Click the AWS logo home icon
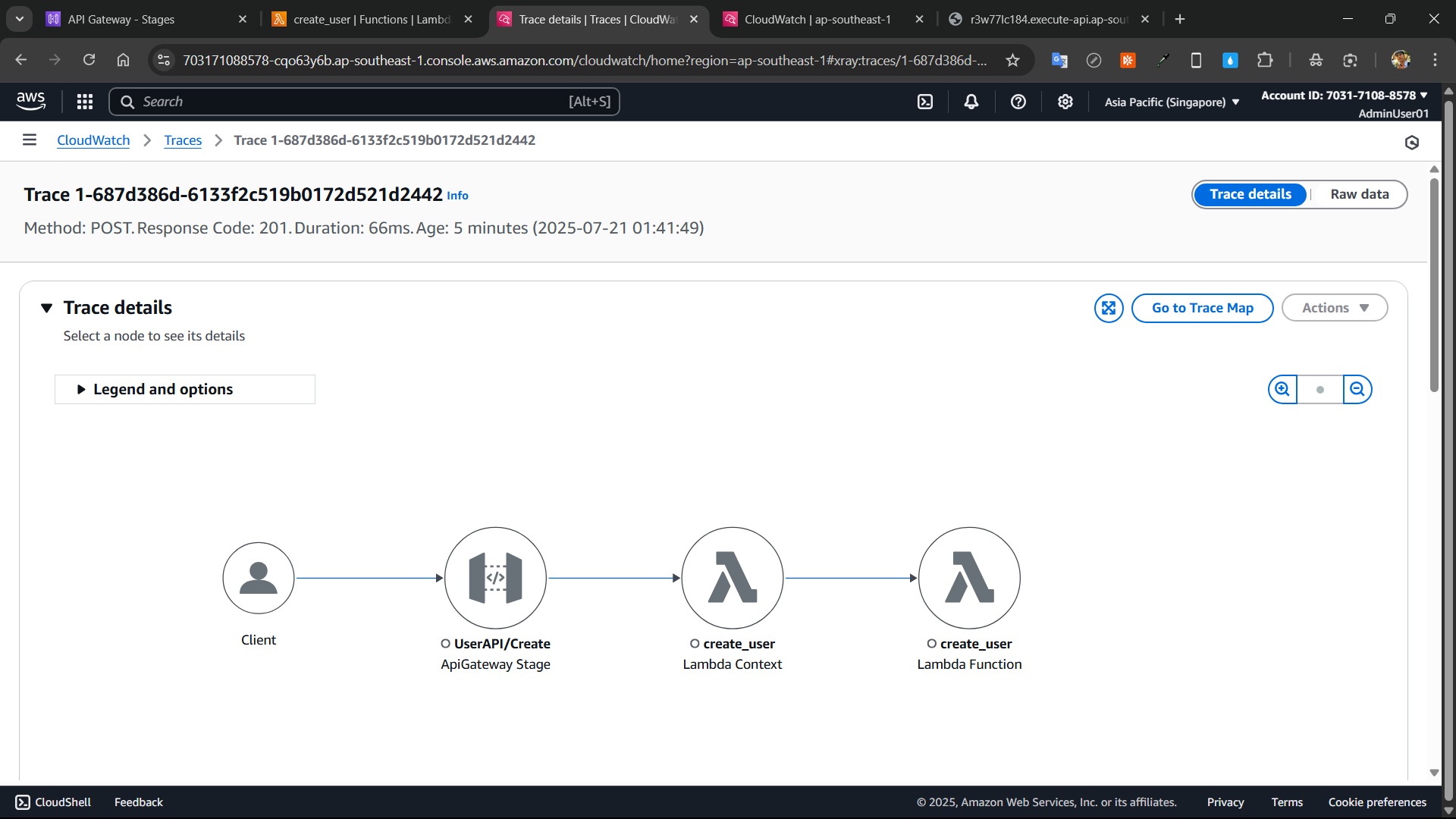 (x=30, y=101)
